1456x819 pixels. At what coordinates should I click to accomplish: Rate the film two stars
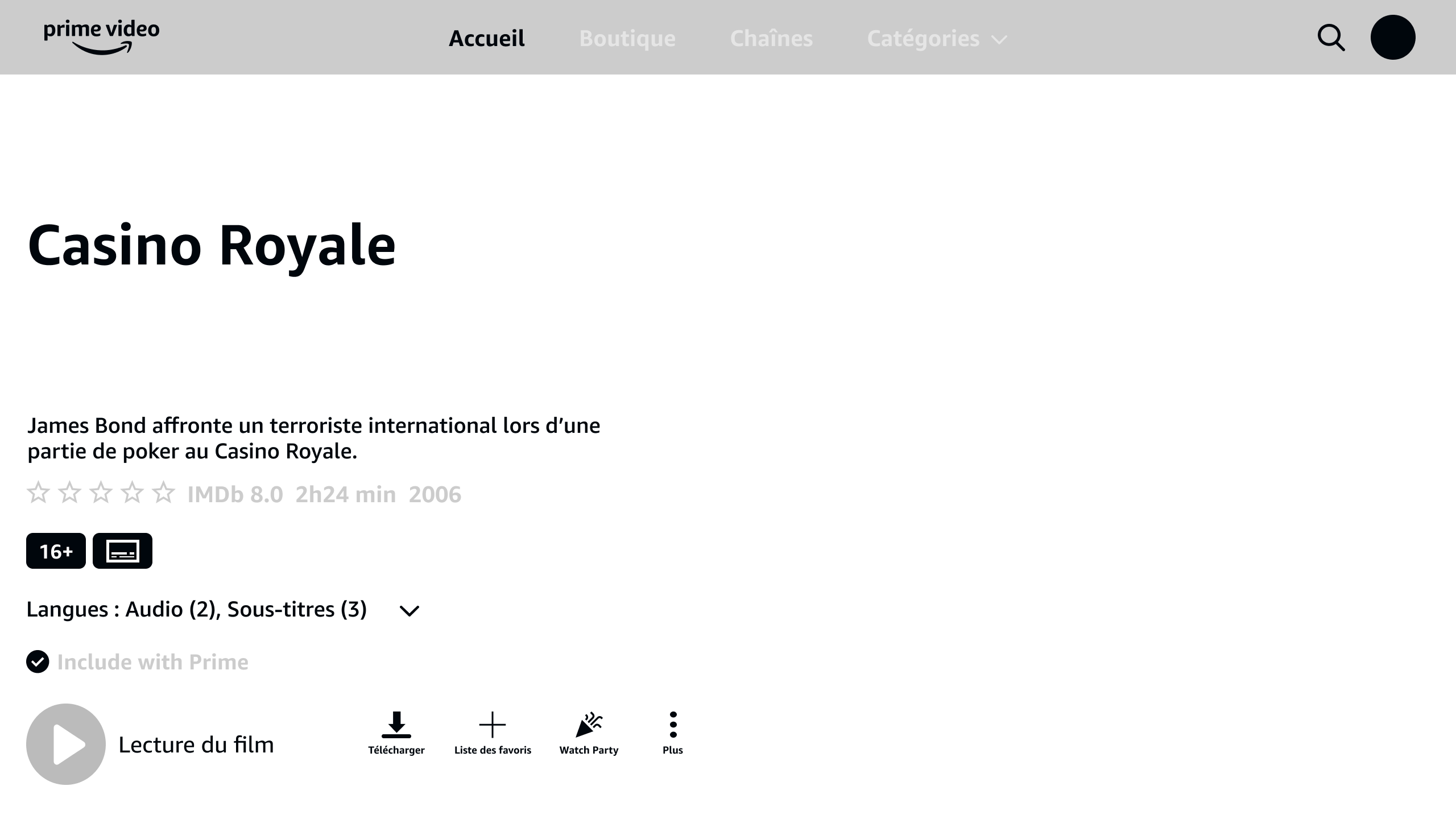(x=69, y=493)
